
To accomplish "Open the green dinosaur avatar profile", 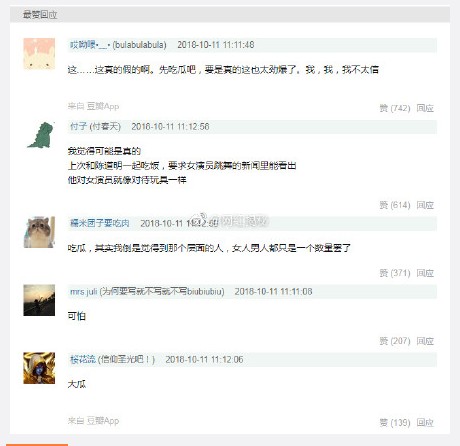I will [41, 135].
